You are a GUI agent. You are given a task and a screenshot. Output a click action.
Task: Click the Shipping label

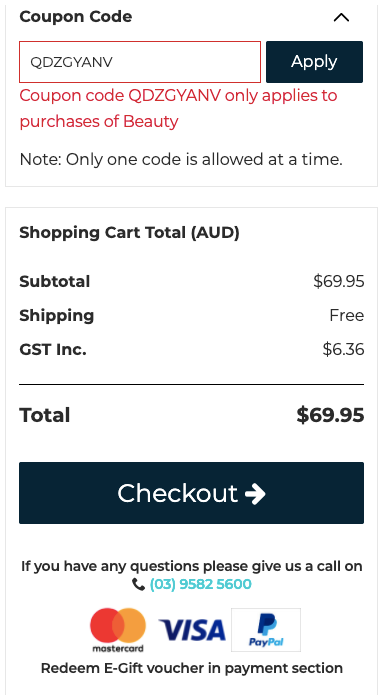tap(57, 316)
